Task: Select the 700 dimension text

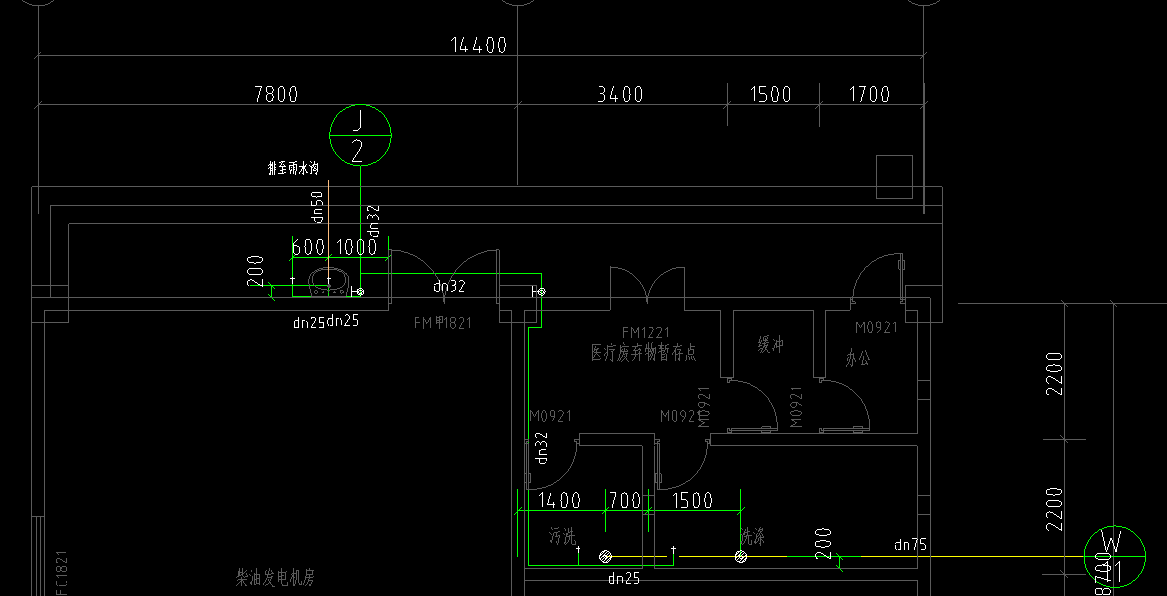Action: [x=625, y=501]
